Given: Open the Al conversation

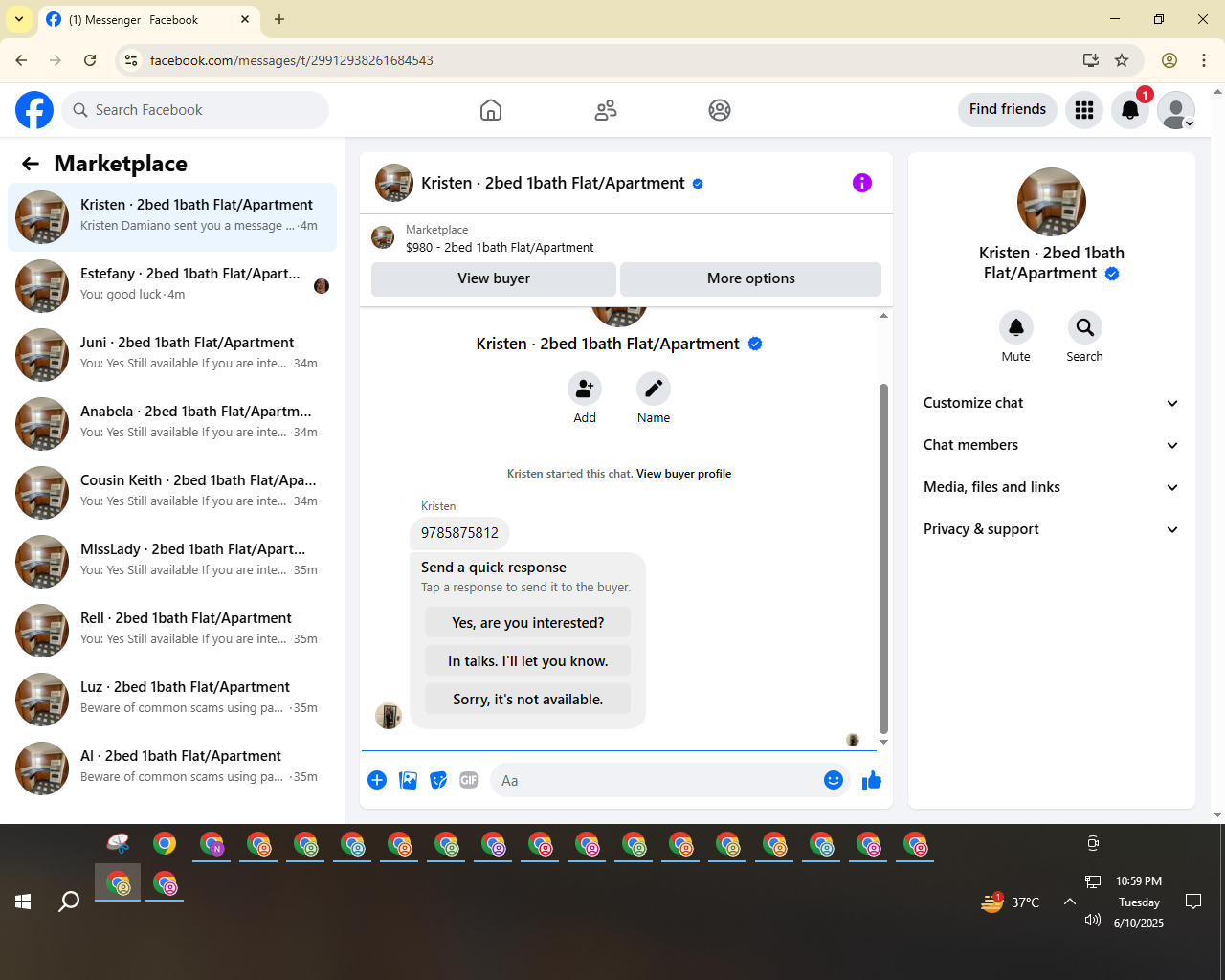Looking at the screenshot, I should point(172,768).
